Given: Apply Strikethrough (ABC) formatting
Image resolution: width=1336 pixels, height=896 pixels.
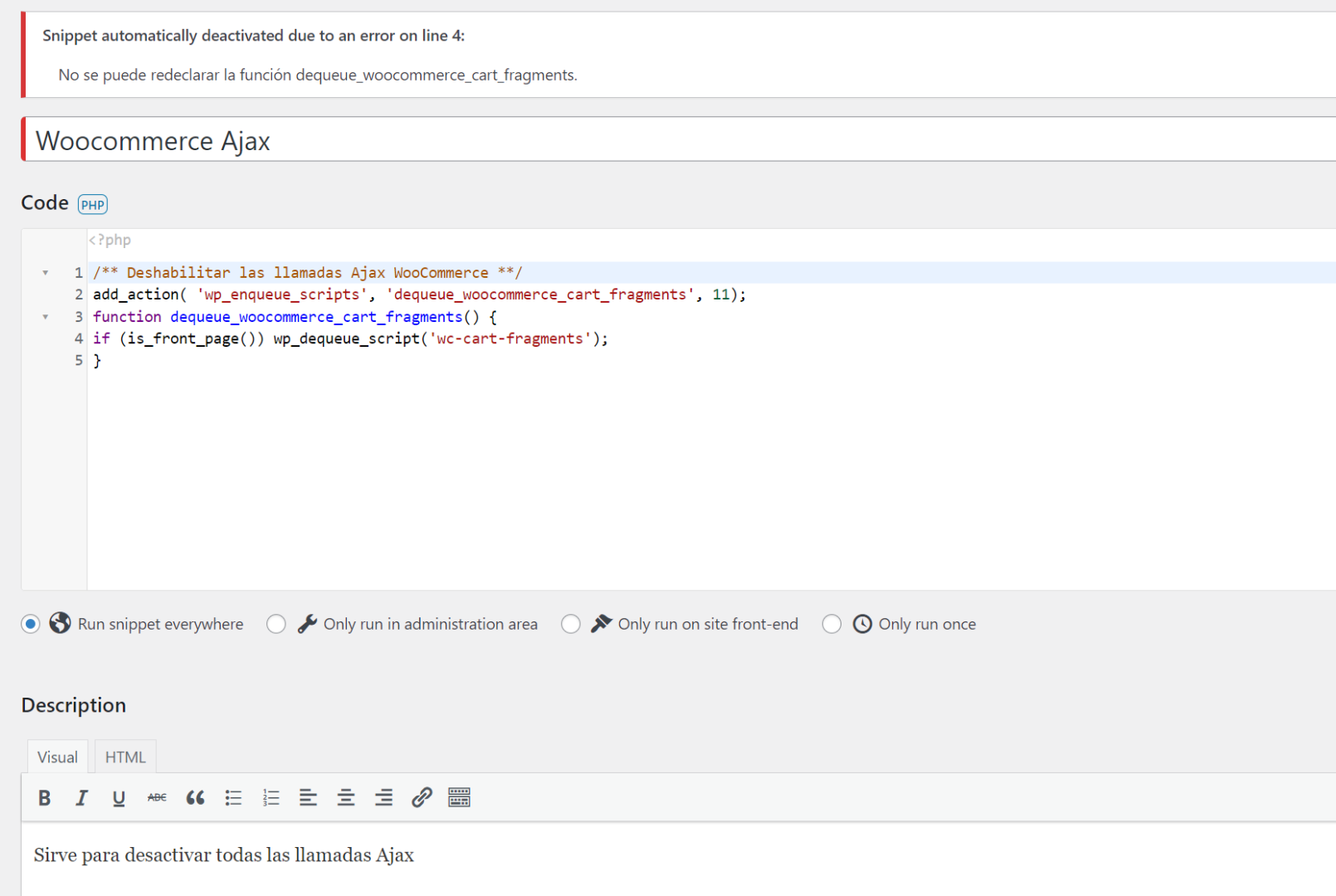Looking at the screenshot, I should click(x=157, y=798).
